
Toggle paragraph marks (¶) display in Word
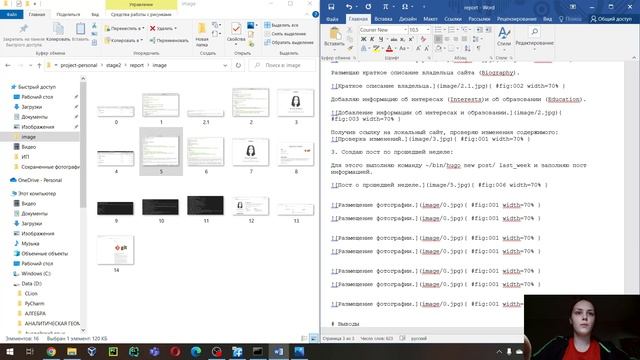478,48
